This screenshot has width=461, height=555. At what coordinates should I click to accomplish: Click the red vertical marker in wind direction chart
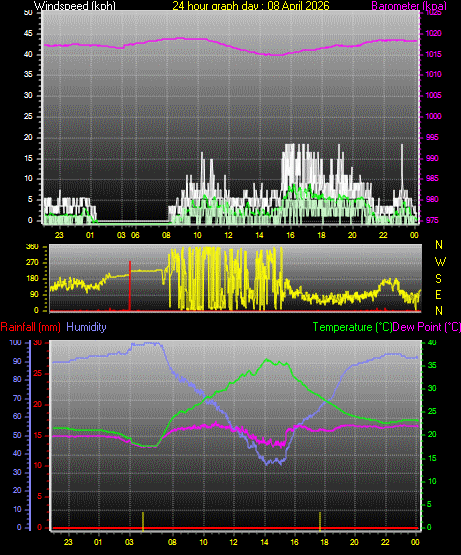130,286
